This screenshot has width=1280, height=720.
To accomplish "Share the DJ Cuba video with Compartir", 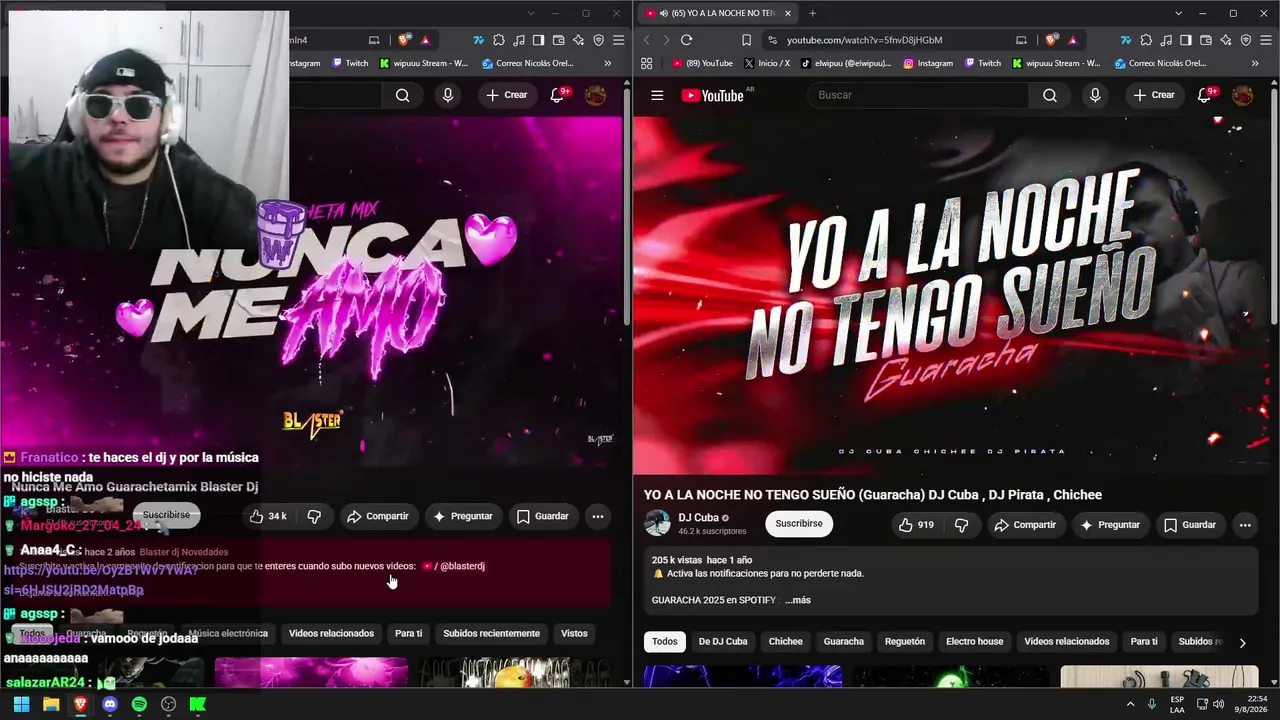I will [1026, 525].
